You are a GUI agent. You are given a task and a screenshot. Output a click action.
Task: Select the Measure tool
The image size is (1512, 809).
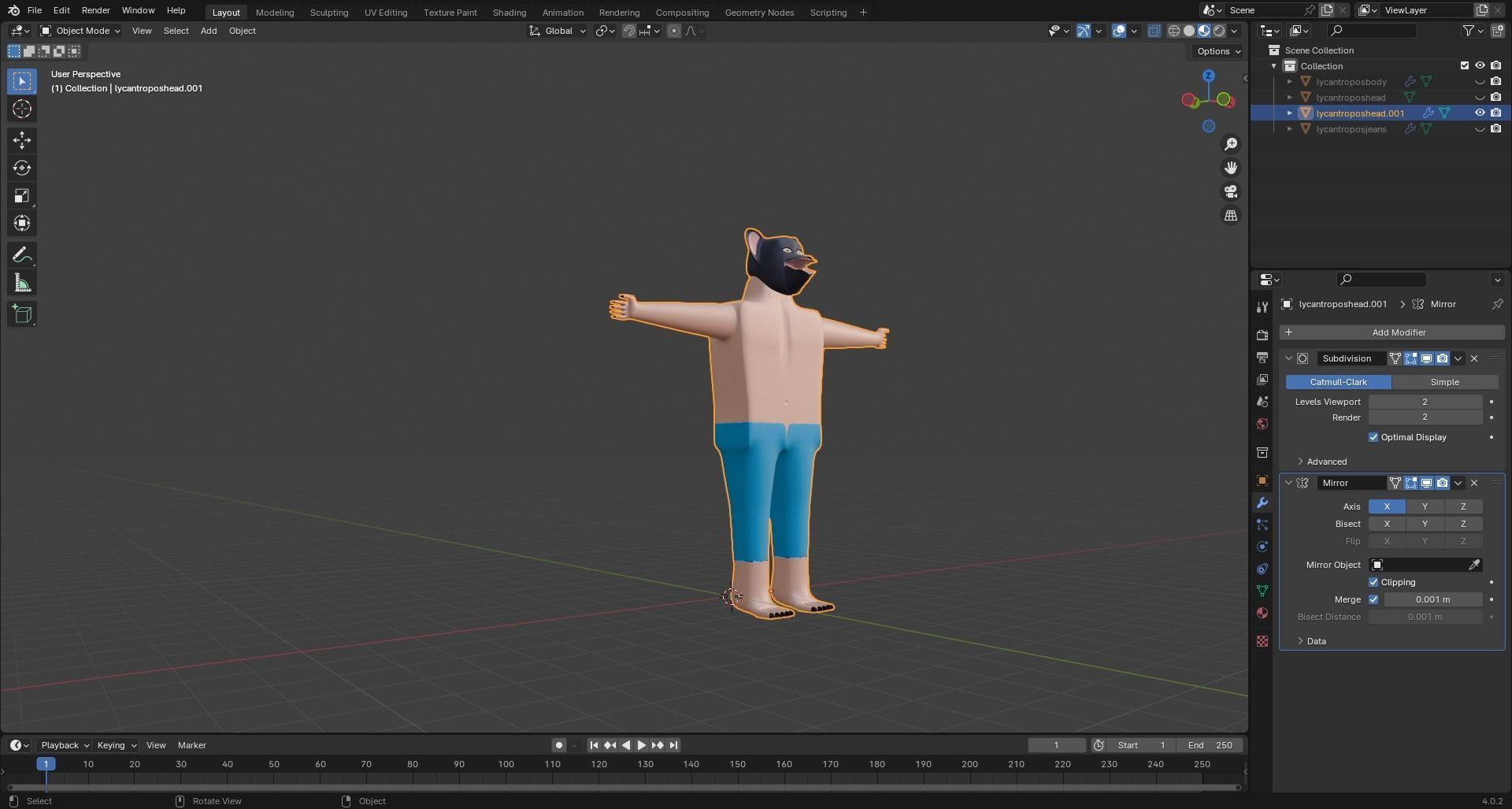[x=22, y=283]
